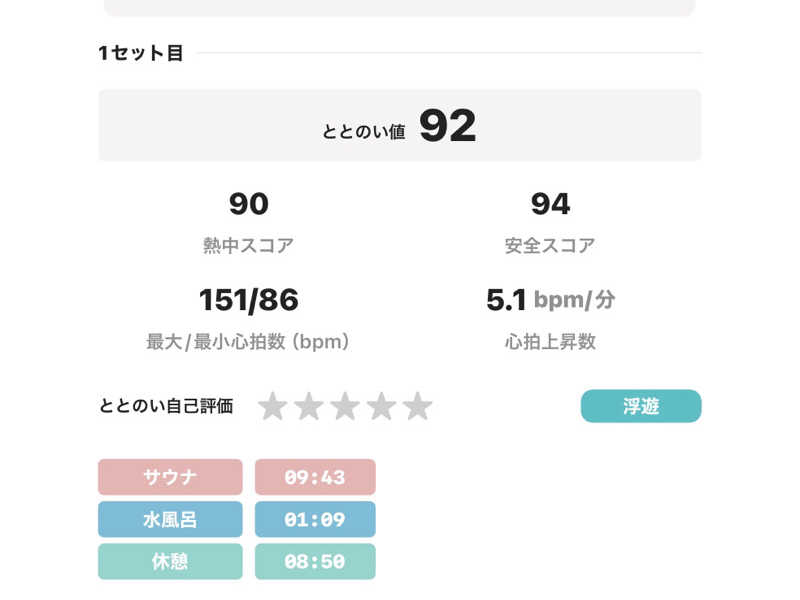Click the 心拍上昇数 label
This screenshot has height=600, width=800.
pos(551,342)
